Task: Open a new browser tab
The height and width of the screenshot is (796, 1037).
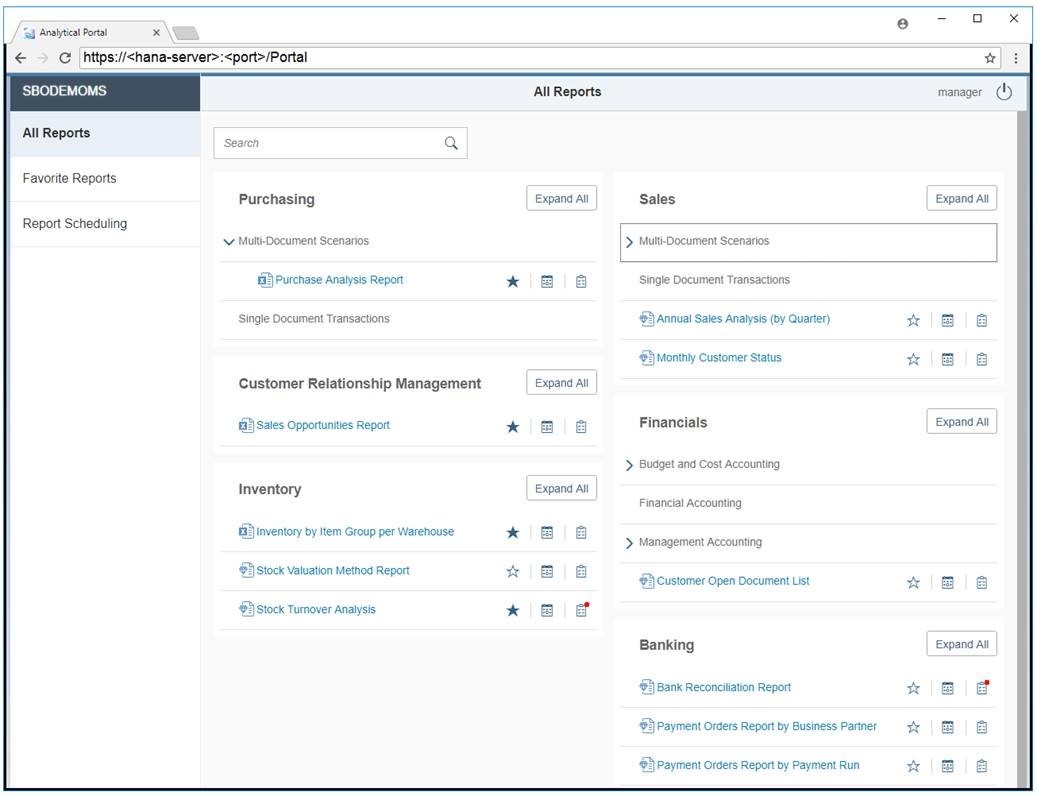Action: point(185,33)
